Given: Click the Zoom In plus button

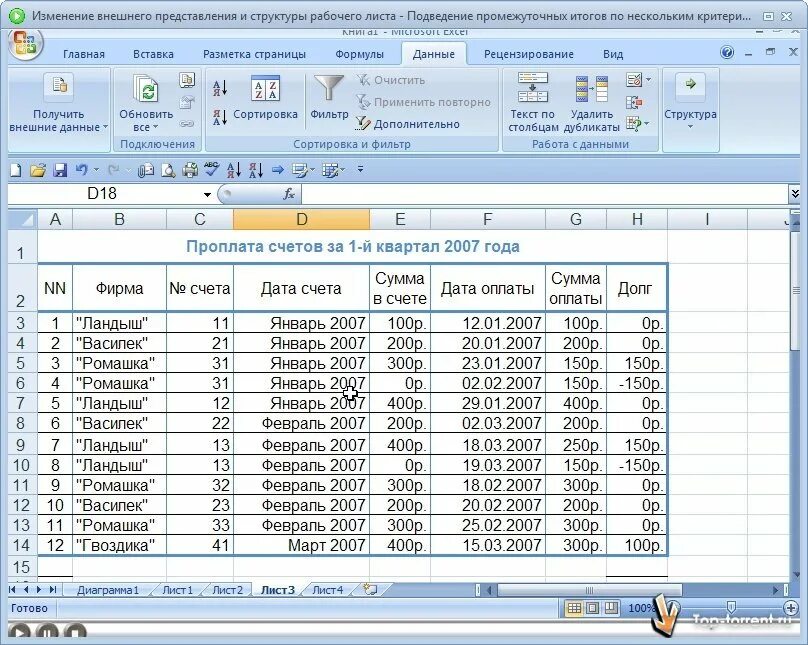Looking at the screenshot, I should (x=791, y=608).
